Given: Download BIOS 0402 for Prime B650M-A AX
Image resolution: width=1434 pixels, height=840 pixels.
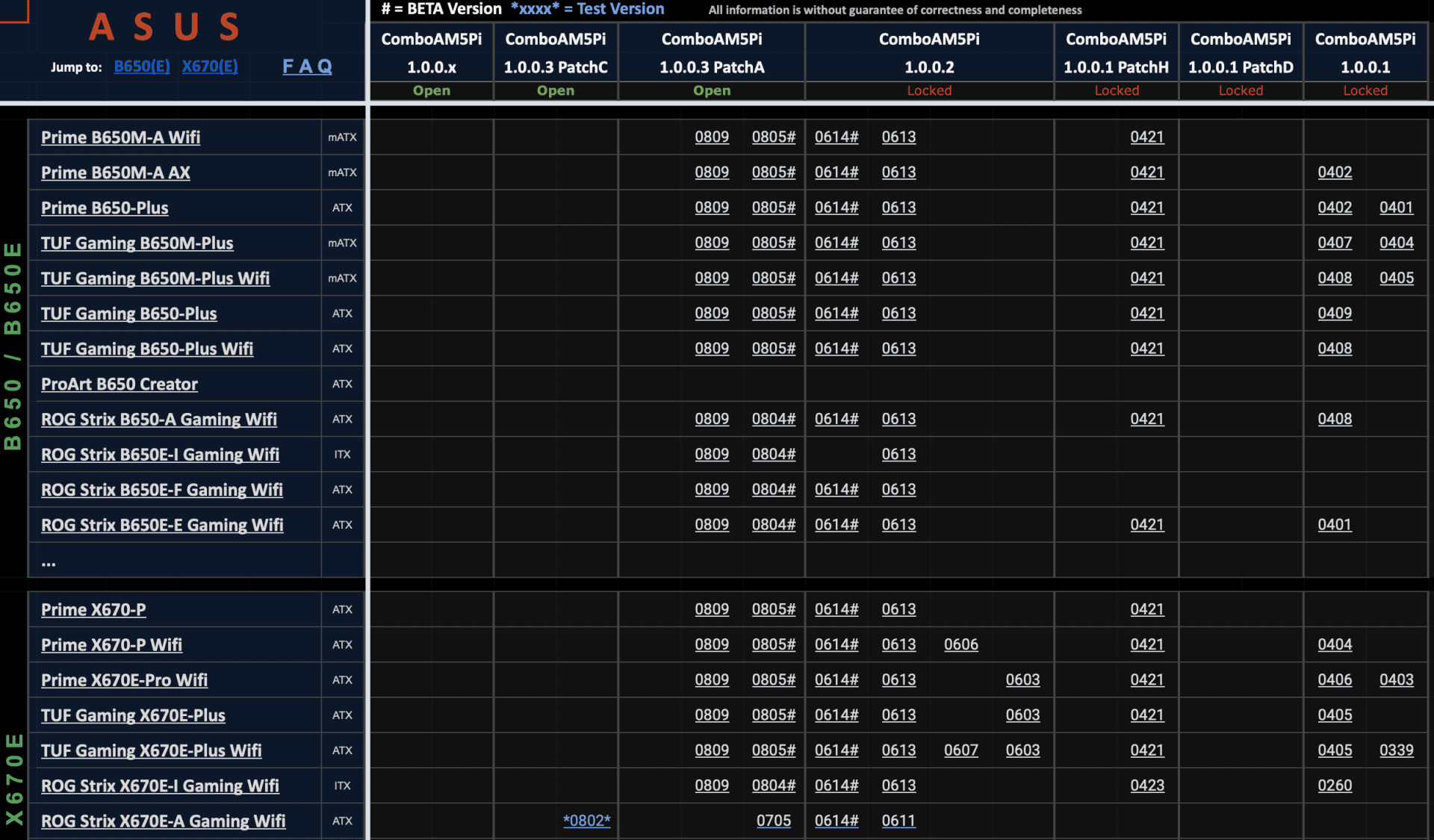Looking at the screenshot, I should click(x=1335, y=172).
